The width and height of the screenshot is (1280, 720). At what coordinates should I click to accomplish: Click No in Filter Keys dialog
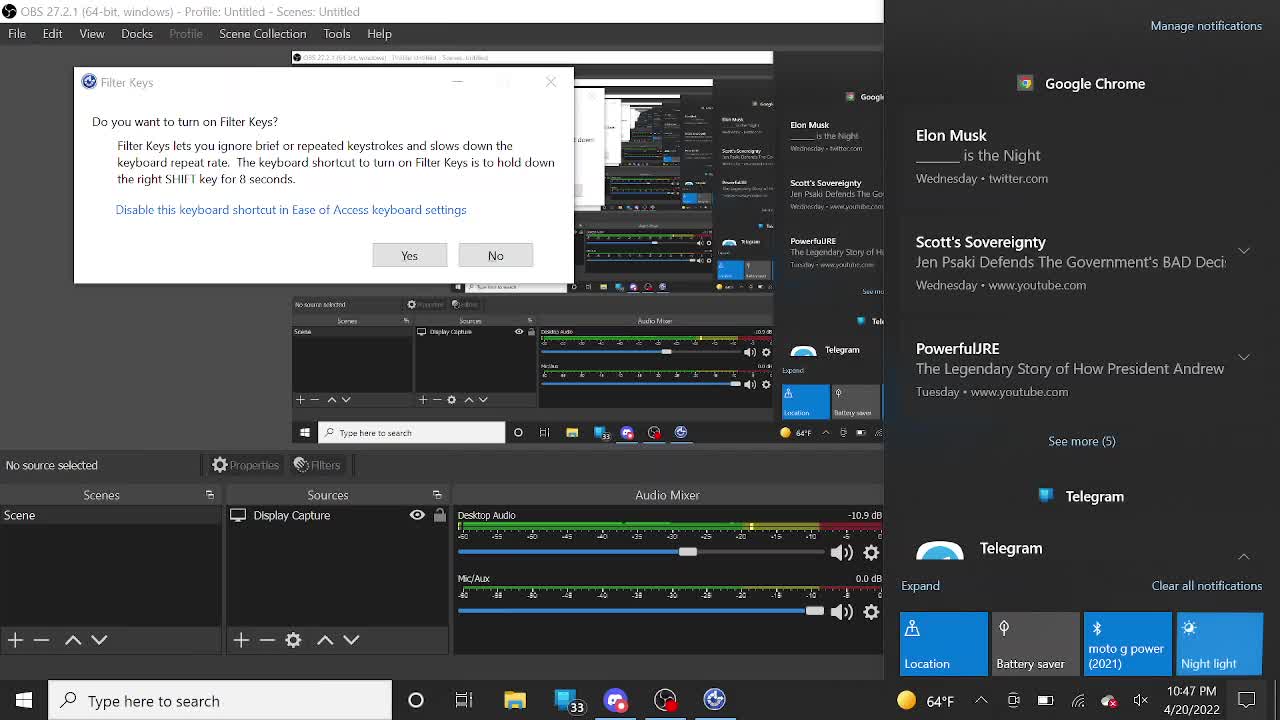pos(495,256)
